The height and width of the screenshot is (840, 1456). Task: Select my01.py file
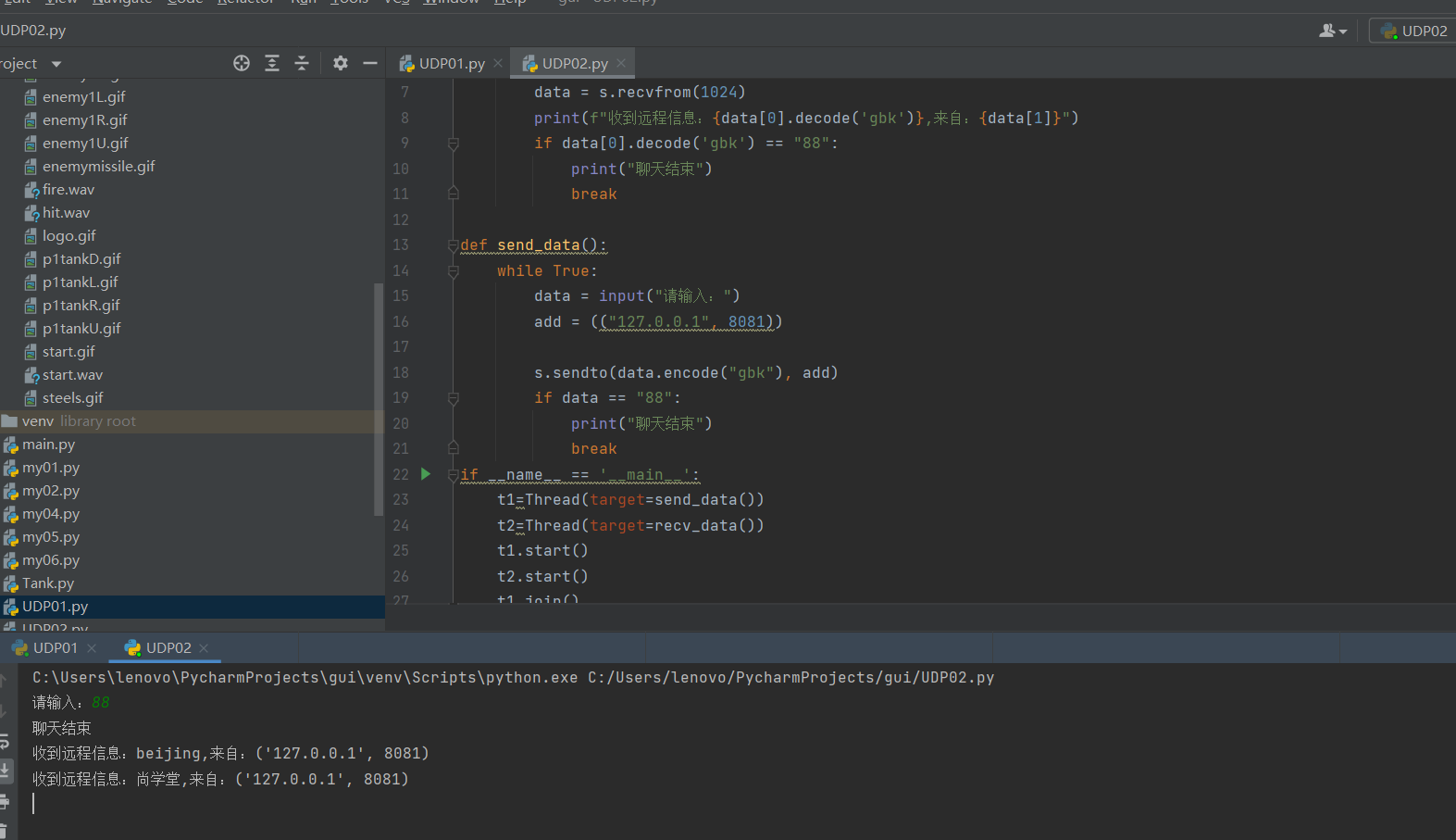[x=51, y=468]
